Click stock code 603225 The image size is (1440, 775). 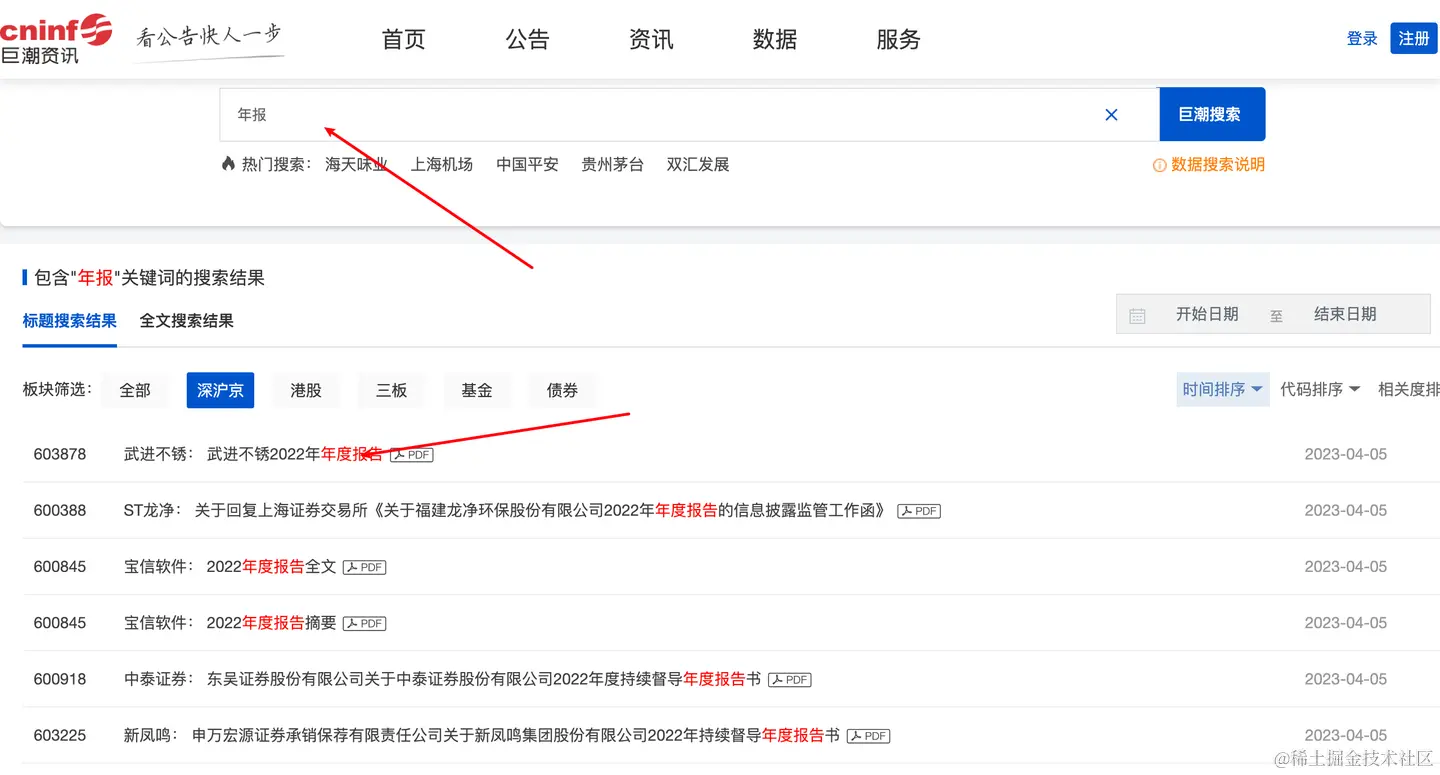point(60,735)
